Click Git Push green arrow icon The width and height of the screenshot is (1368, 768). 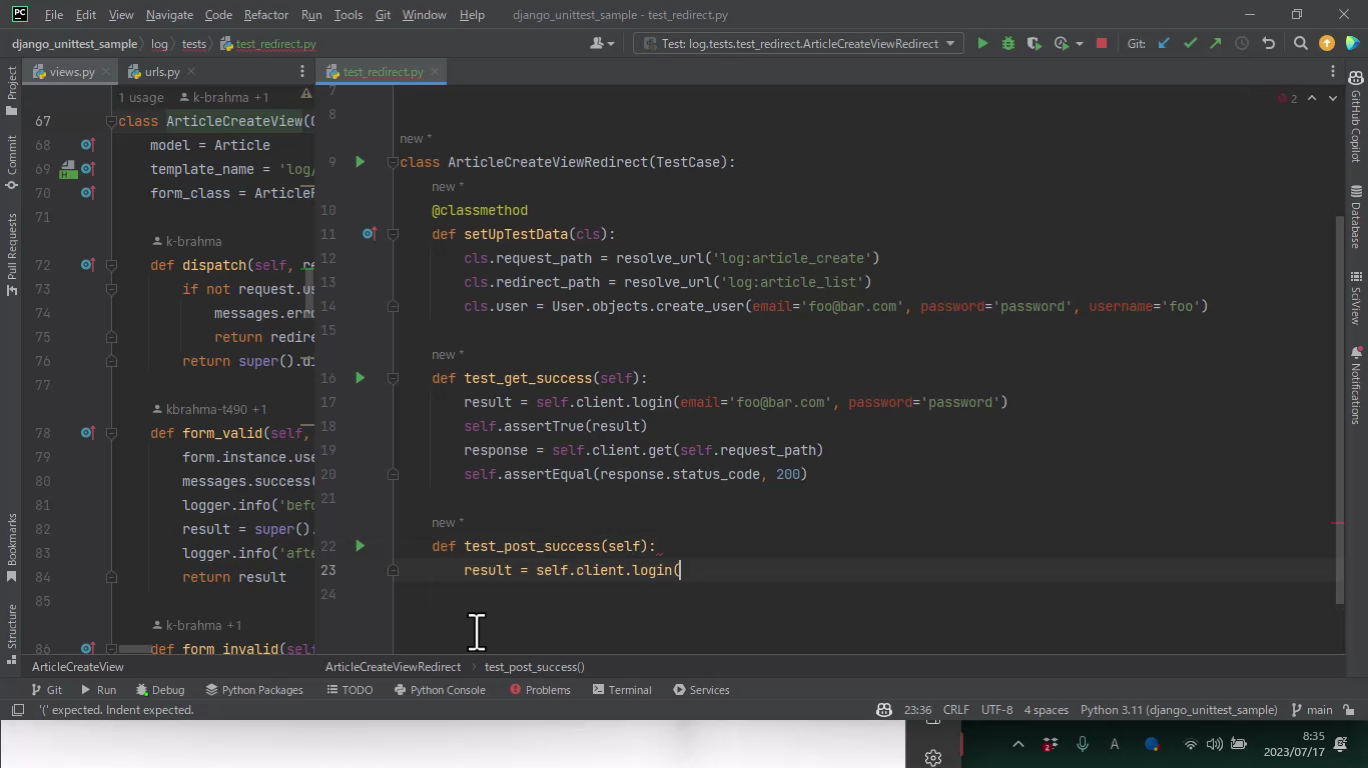pos(1215,43)
